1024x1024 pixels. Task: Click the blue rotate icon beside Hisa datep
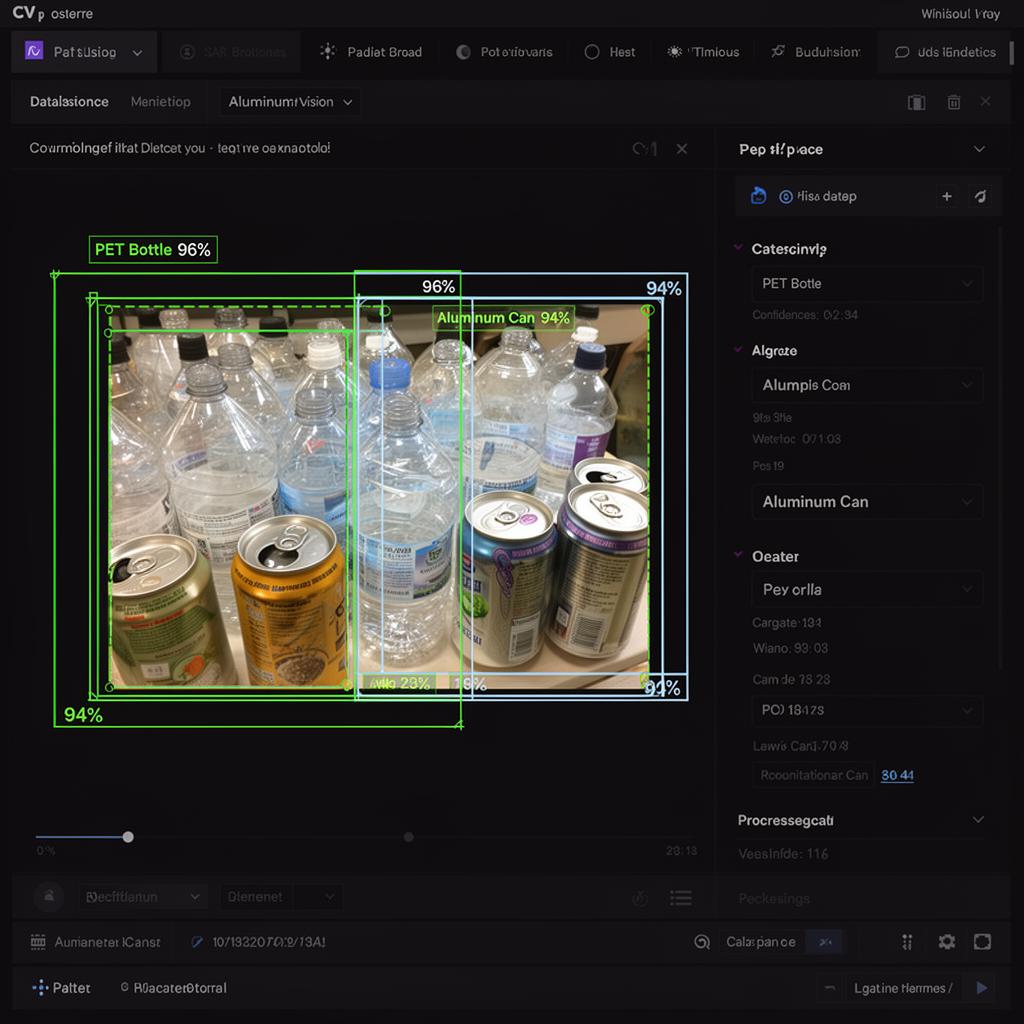[x=758, y=195]
